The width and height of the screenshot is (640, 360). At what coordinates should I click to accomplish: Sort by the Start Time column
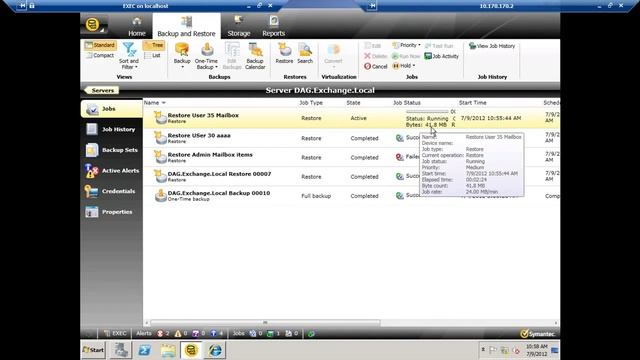tap(473, 103)
